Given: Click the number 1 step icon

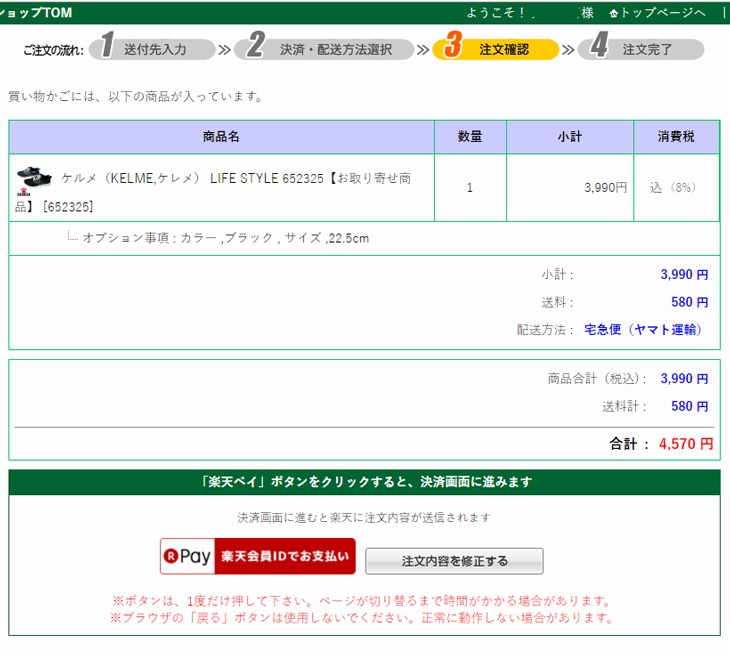Looking at the screenshot, I should tap(106, 46).
